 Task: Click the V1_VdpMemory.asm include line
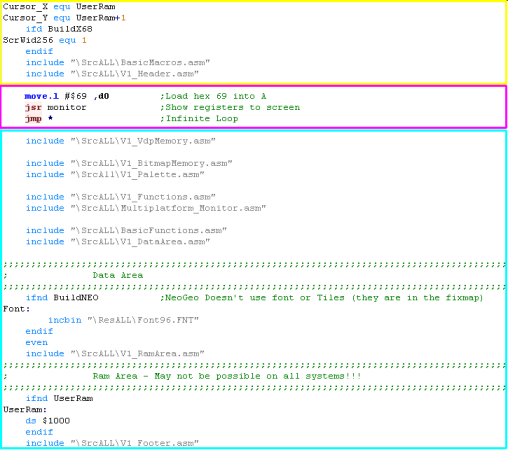point(121,141)
